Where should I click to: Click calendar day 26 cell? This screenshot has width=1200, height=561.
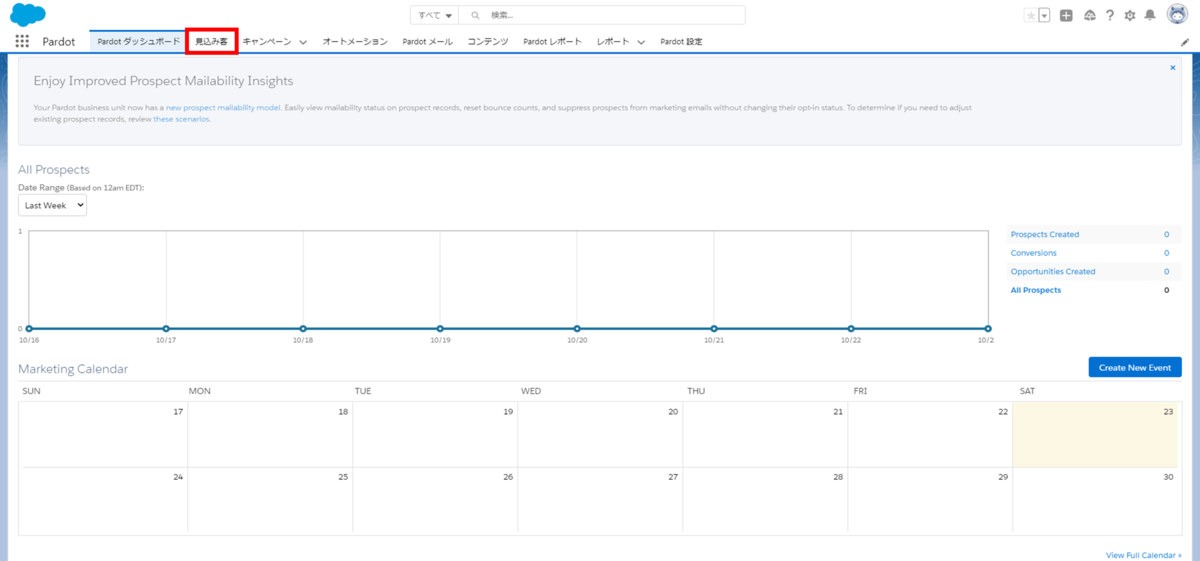pos(435,500)
